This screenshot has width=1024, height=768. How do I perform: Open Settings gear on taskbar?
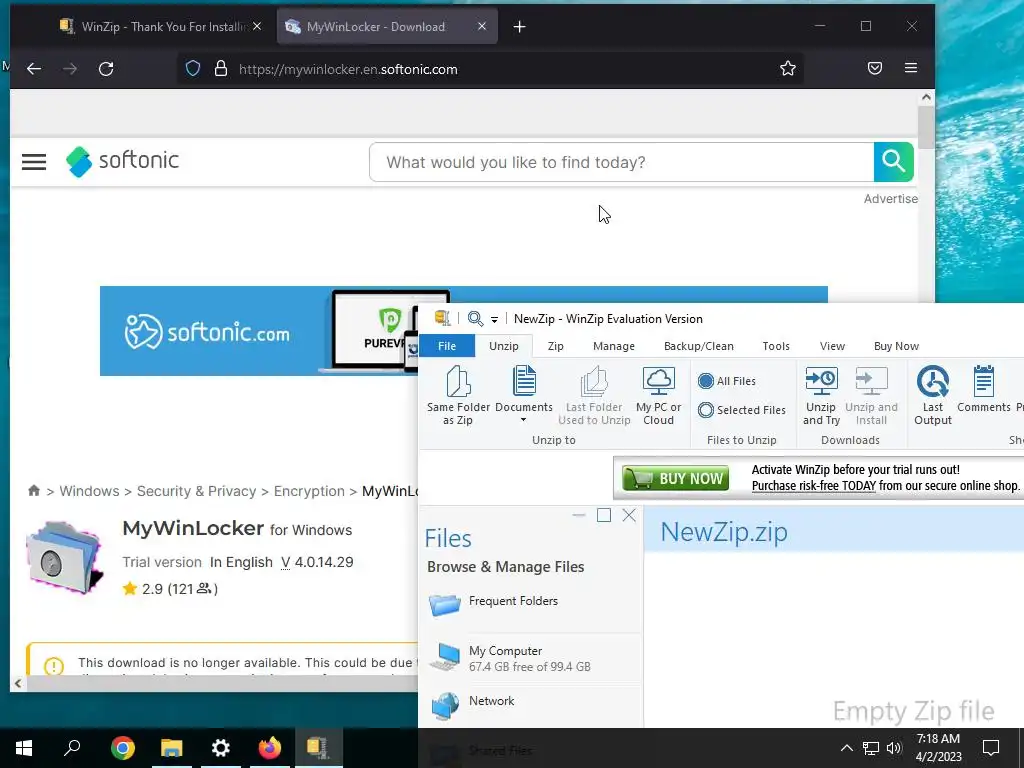tap(221, 748)
